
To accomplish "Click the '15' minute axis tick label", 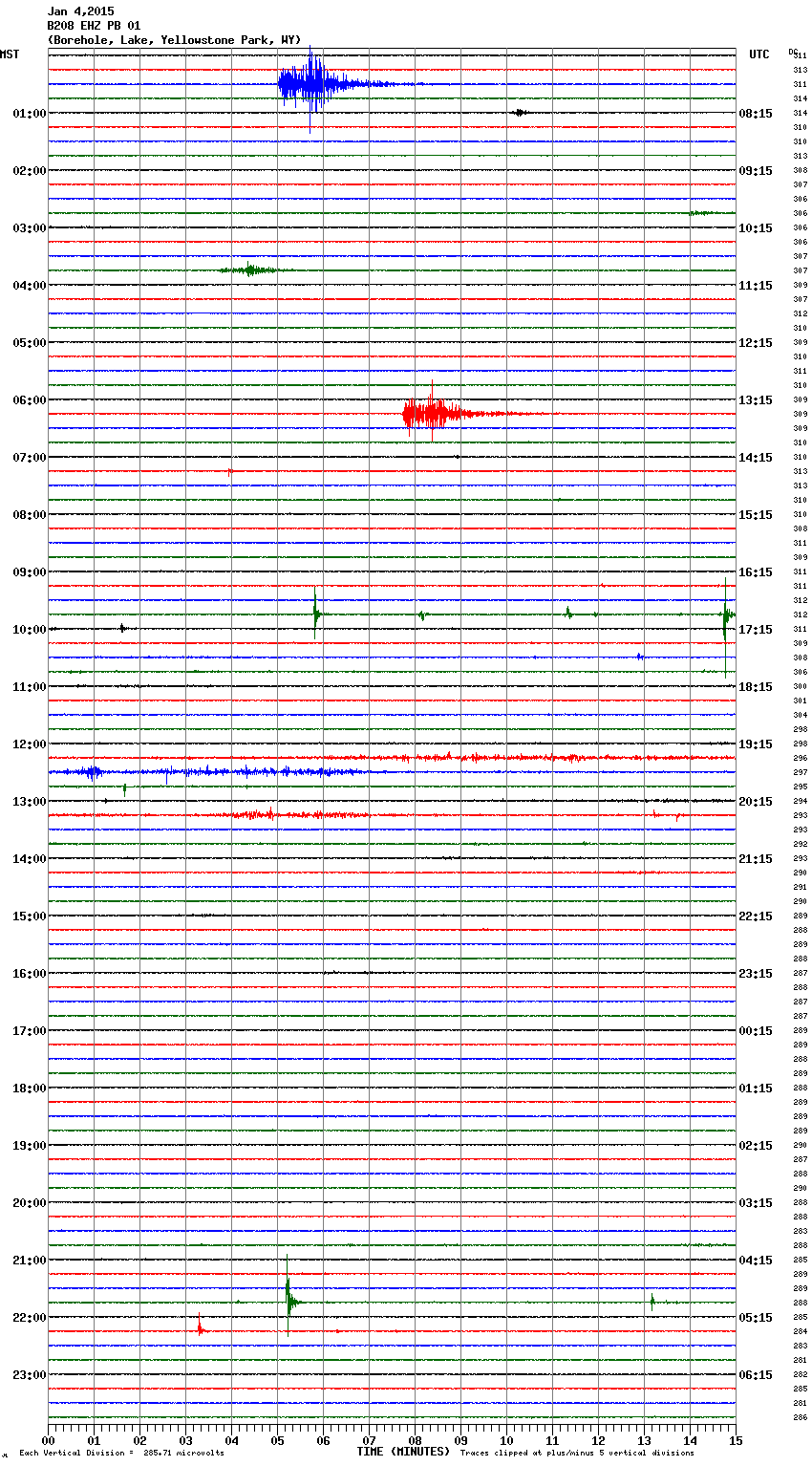I will pos(735,1441).
